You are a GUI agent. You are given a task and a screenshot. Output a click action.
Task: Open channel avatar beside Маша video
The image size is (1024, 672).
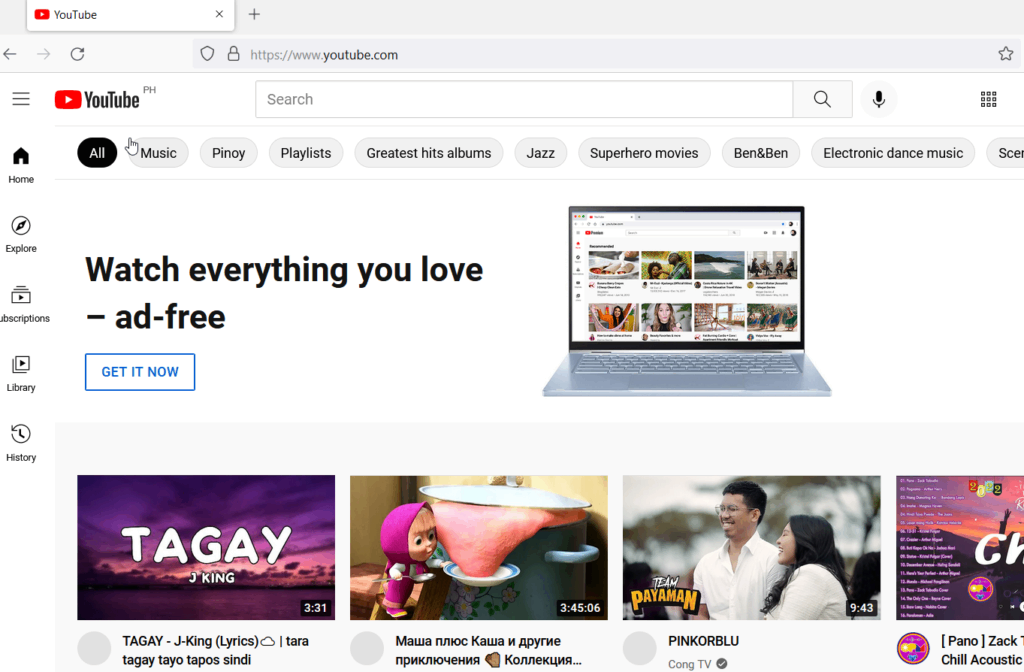click(367, 648)
